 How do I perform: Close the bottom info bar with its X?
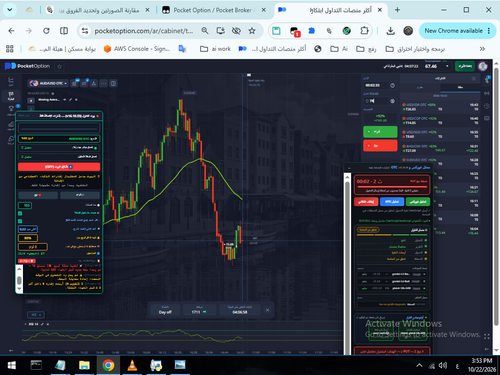click(267, 310)
